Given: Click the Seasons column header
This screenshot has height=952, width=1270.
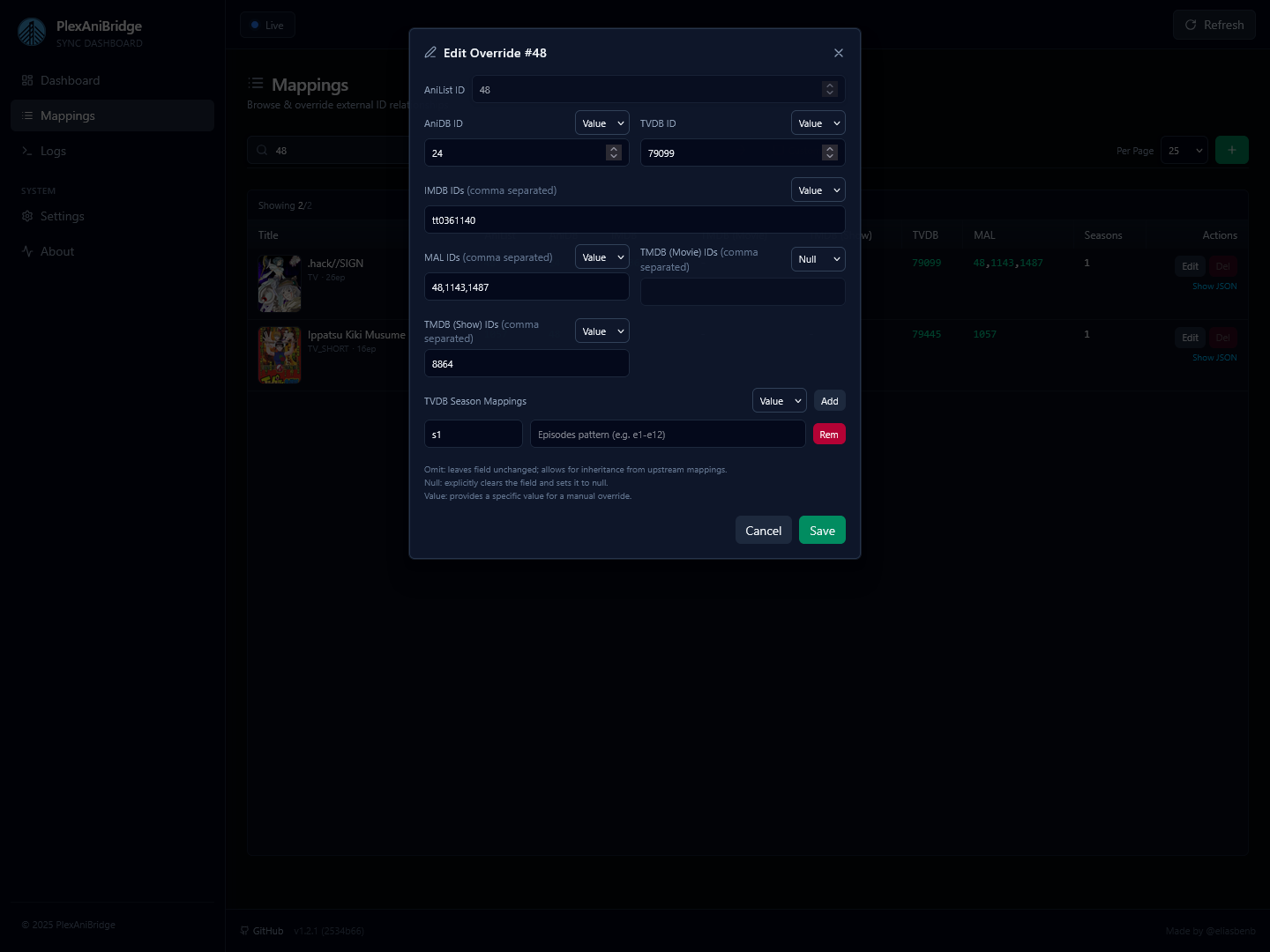Looking at the screenshot, I should (1103, 235).
